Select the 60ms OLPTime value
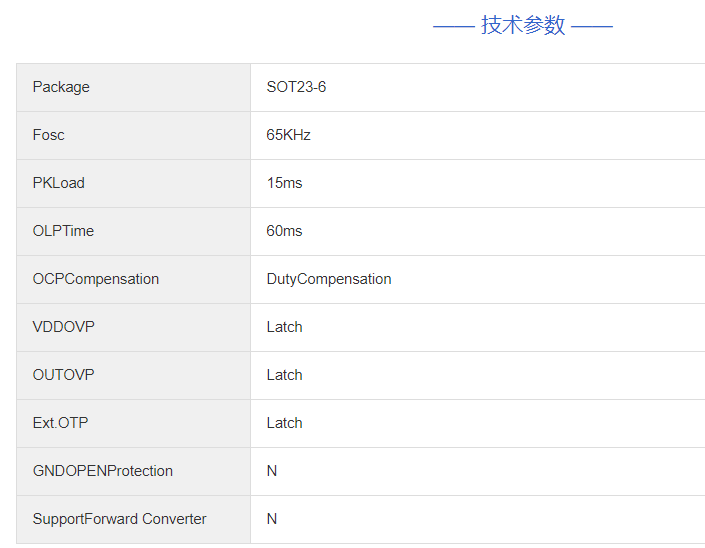The image size is (705, 548). coord(284,231)
